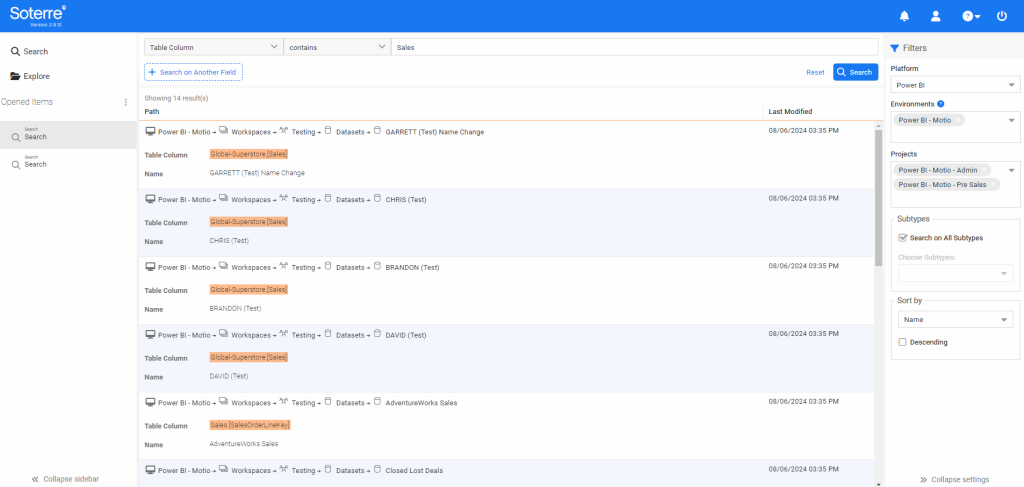
Task: Enable the Descending checkbox
Action: pos(903,342)
